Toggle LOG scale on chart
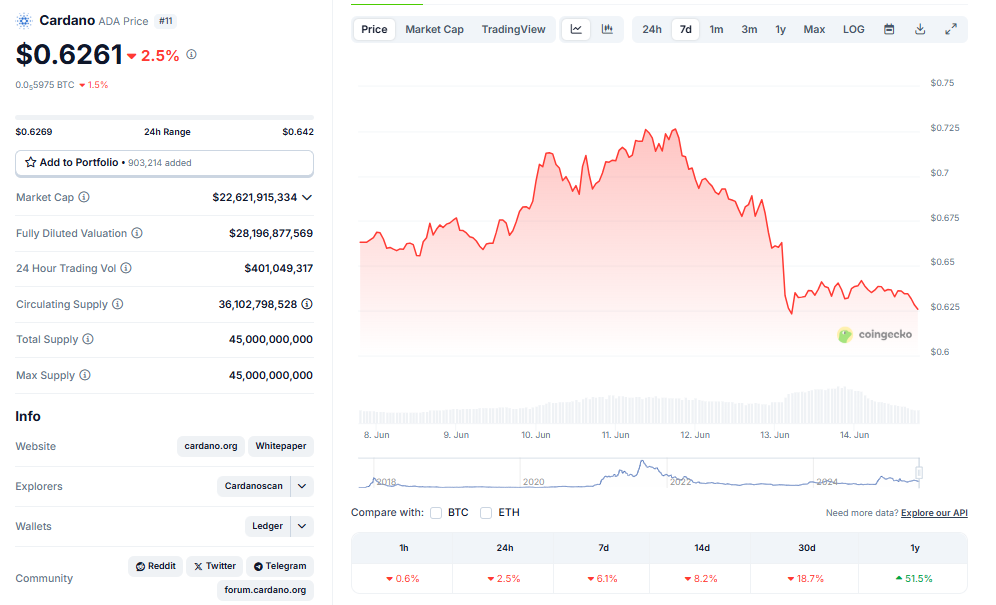Viewport: 996px width, 605px height. [x=853, y=29]
